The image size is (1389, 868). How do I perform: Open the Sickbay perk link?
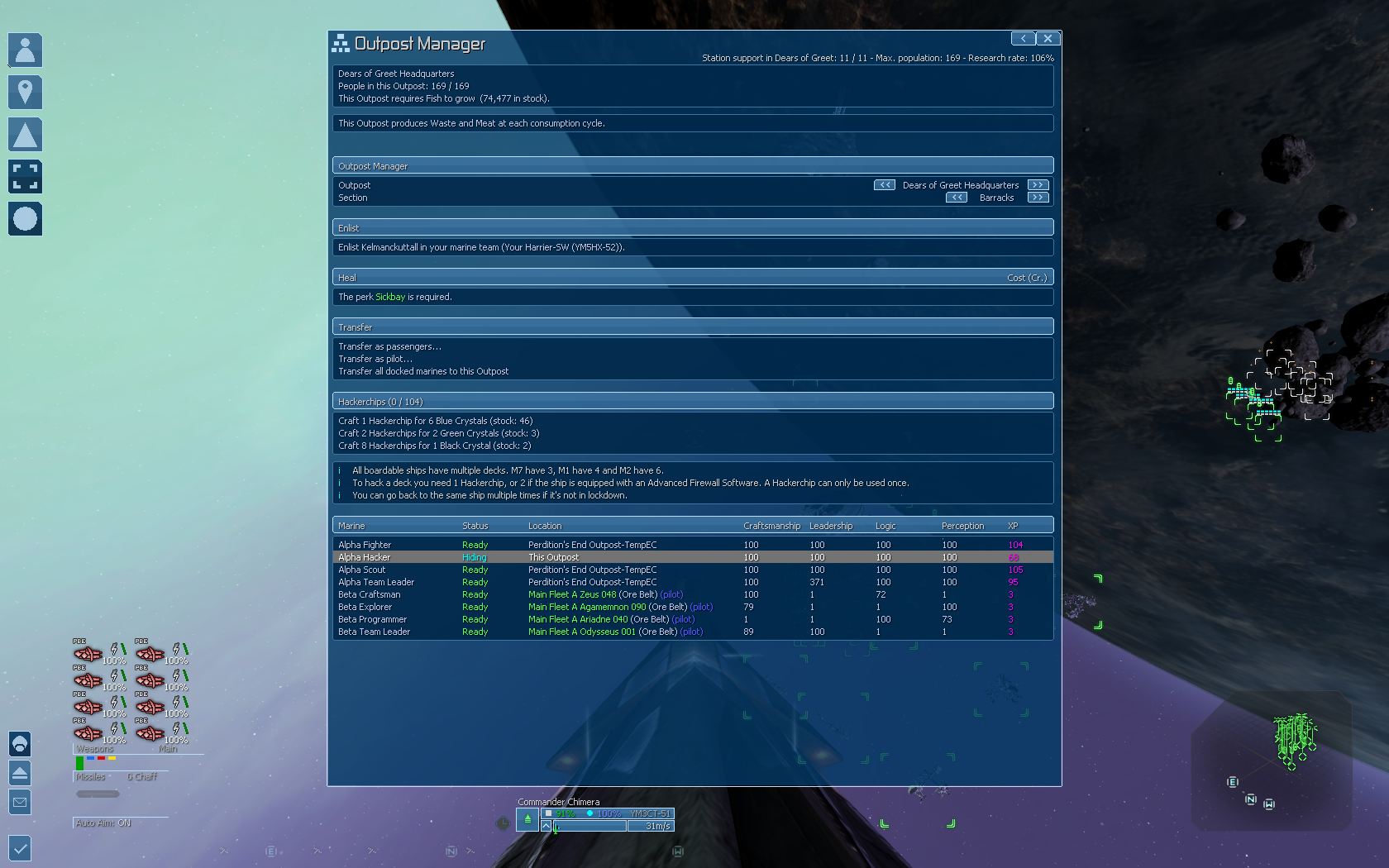tap(390, 297)
